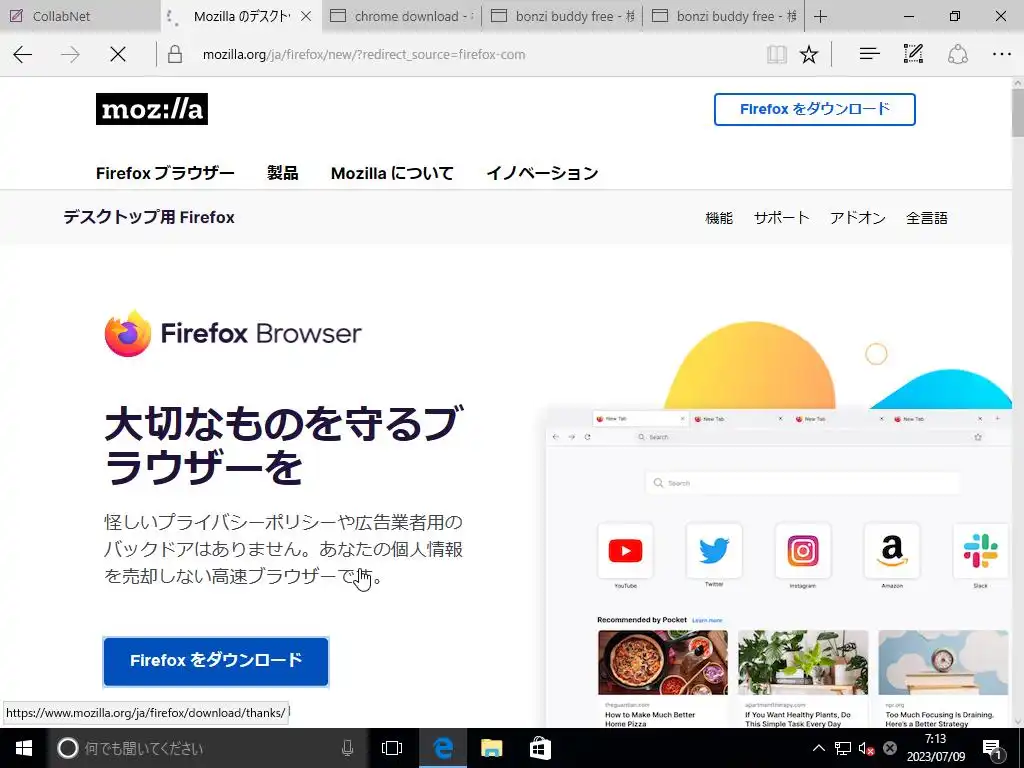
Task: Click Edge icon on taskbar
Action: 442,748
